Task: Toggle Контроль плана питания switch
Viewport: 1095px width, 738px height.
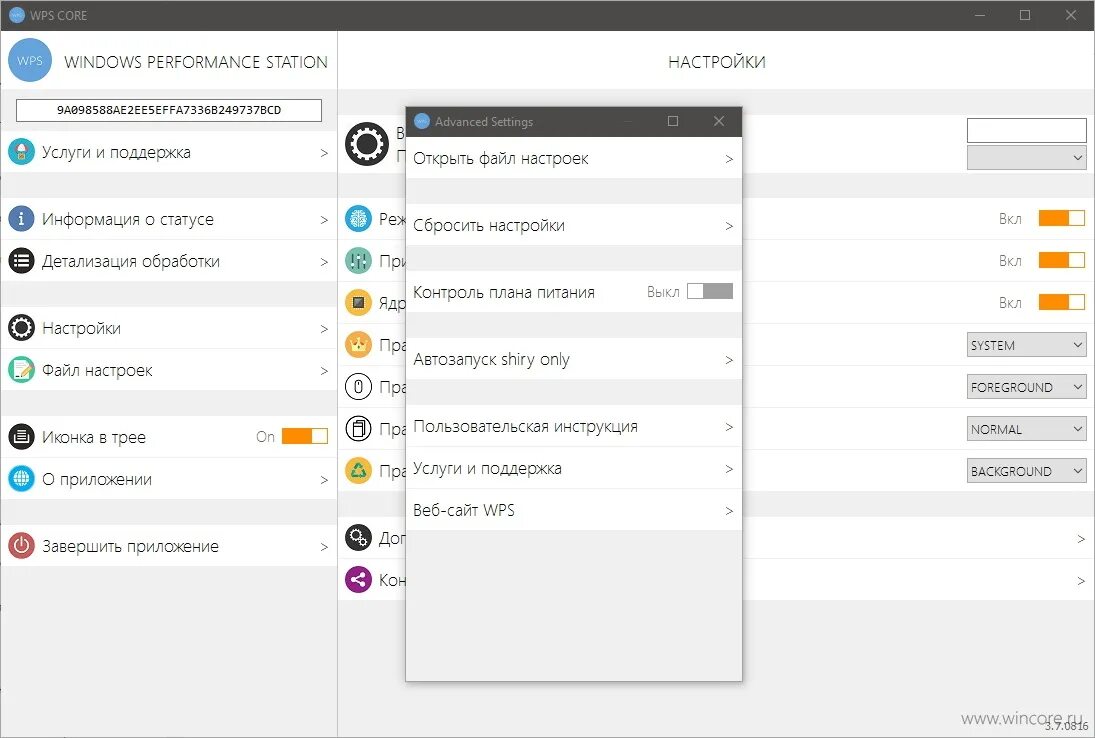Action: click(708, 293)
